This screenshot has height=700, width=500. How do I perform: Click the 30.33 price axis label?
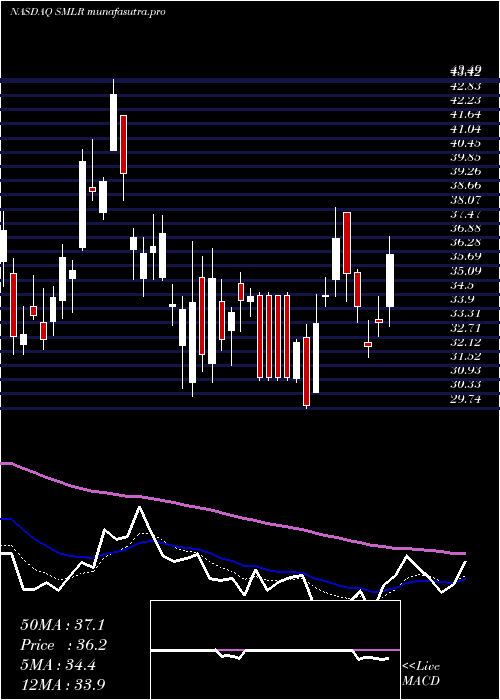(466, 385)
